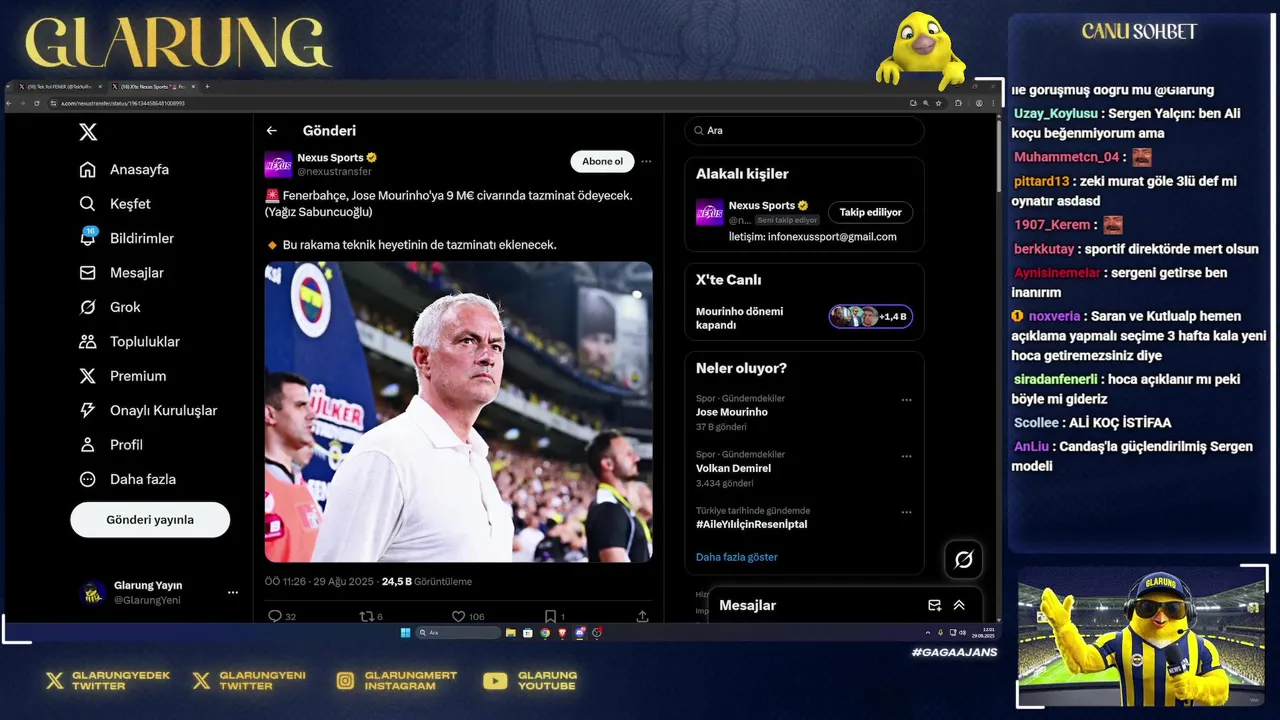Open the Volkan Demirel trending topic

733,468
